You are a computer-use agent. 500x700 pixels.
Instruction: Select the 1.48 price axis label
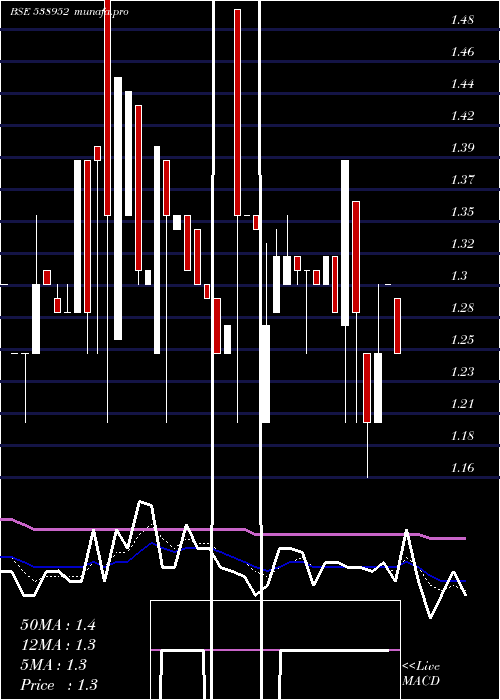click(x=462, y=20)
